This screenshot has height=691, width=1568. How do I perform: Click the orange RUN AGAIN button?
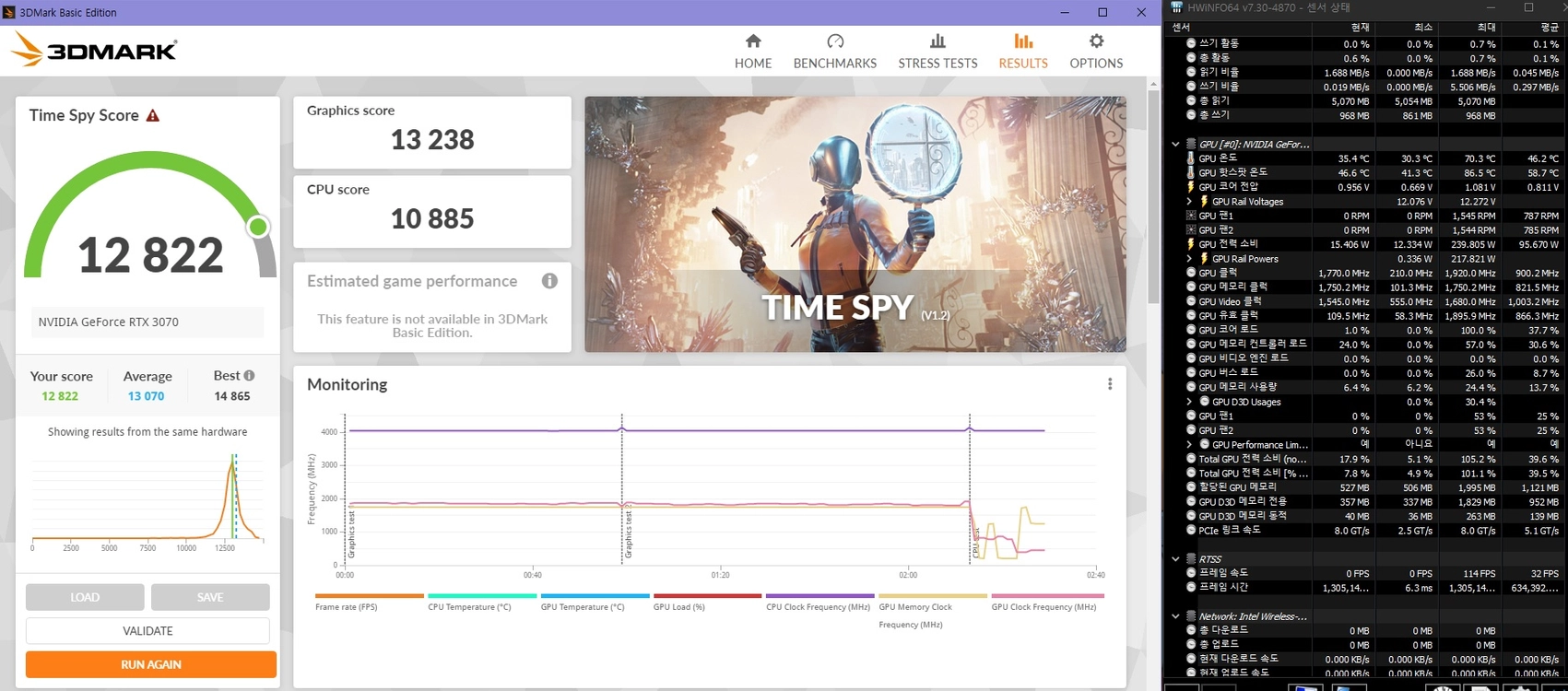coord(151,664)
